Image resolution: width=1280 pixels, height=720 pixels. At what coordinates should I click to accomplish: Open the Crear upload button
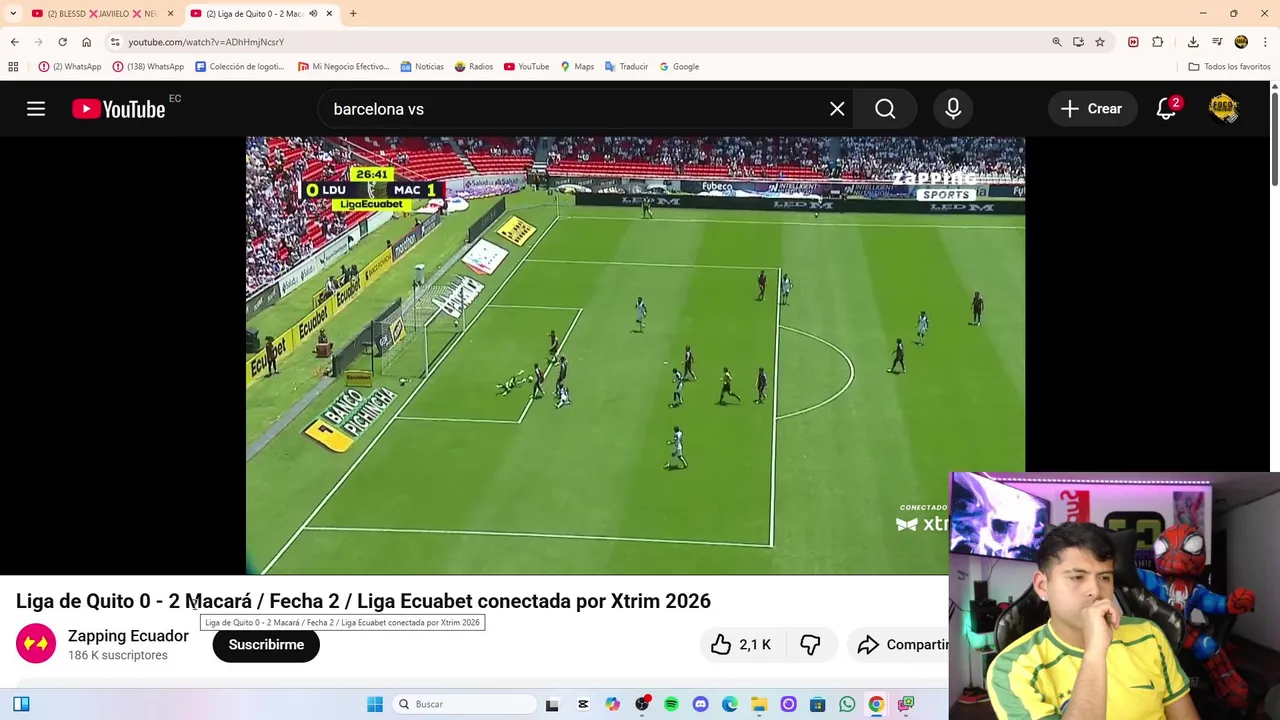click(x=1091, y=109)
